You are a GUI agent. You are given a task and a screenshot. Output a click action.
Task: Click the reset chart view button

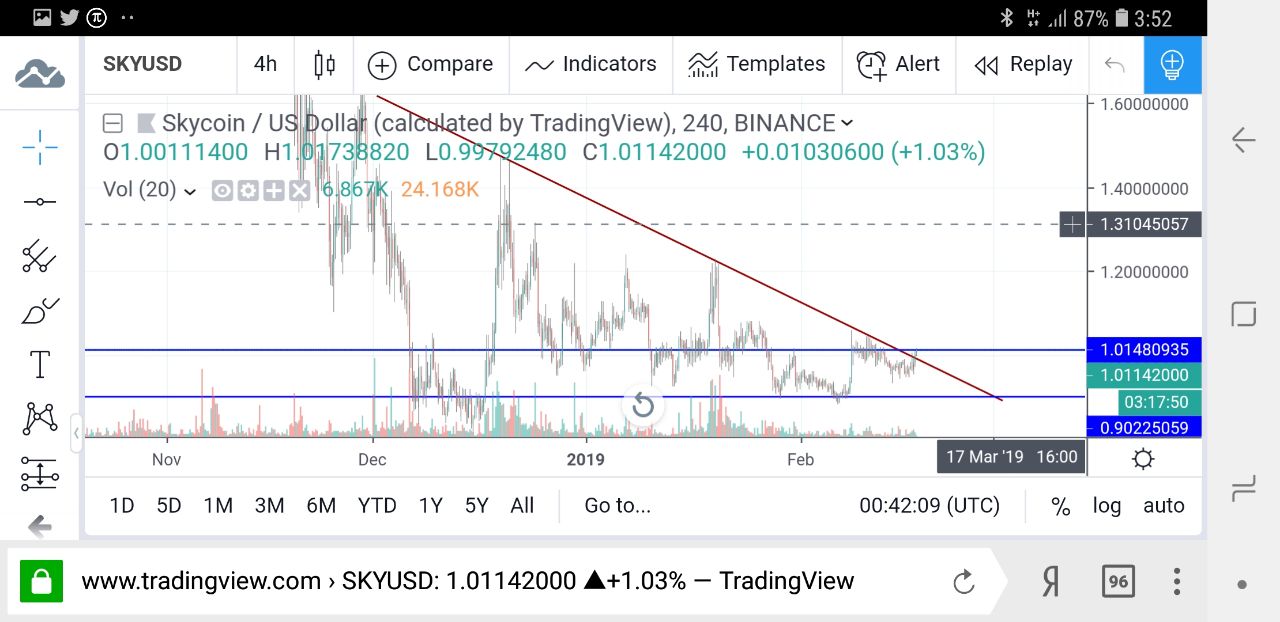(643, 406)
